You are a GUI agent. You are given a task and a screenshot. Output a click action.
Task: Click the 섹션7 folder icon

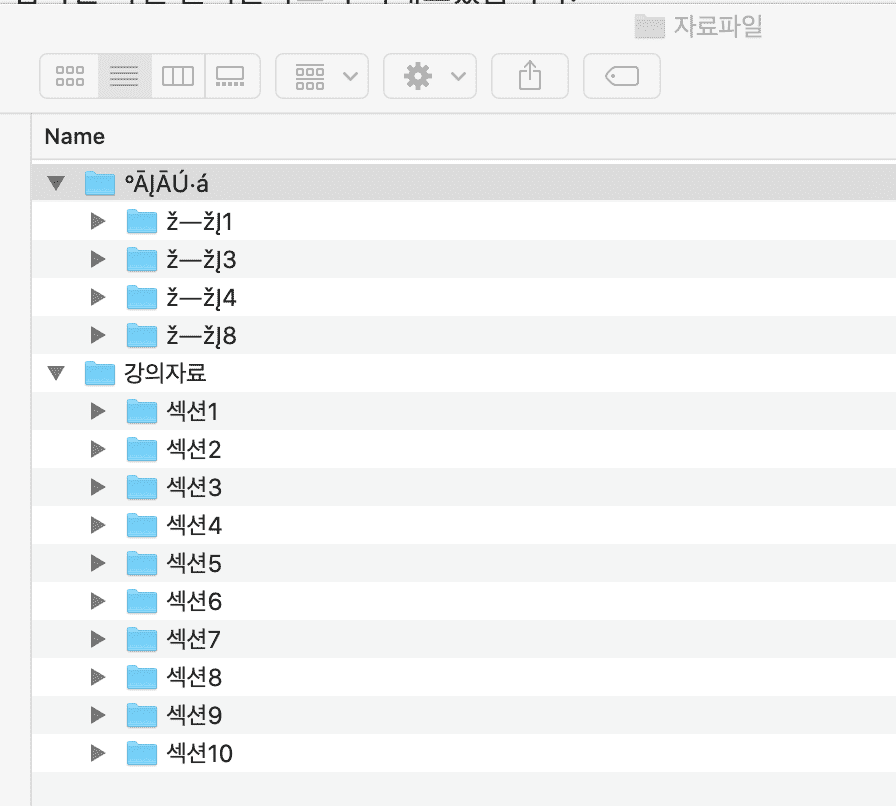click(142, 639)
